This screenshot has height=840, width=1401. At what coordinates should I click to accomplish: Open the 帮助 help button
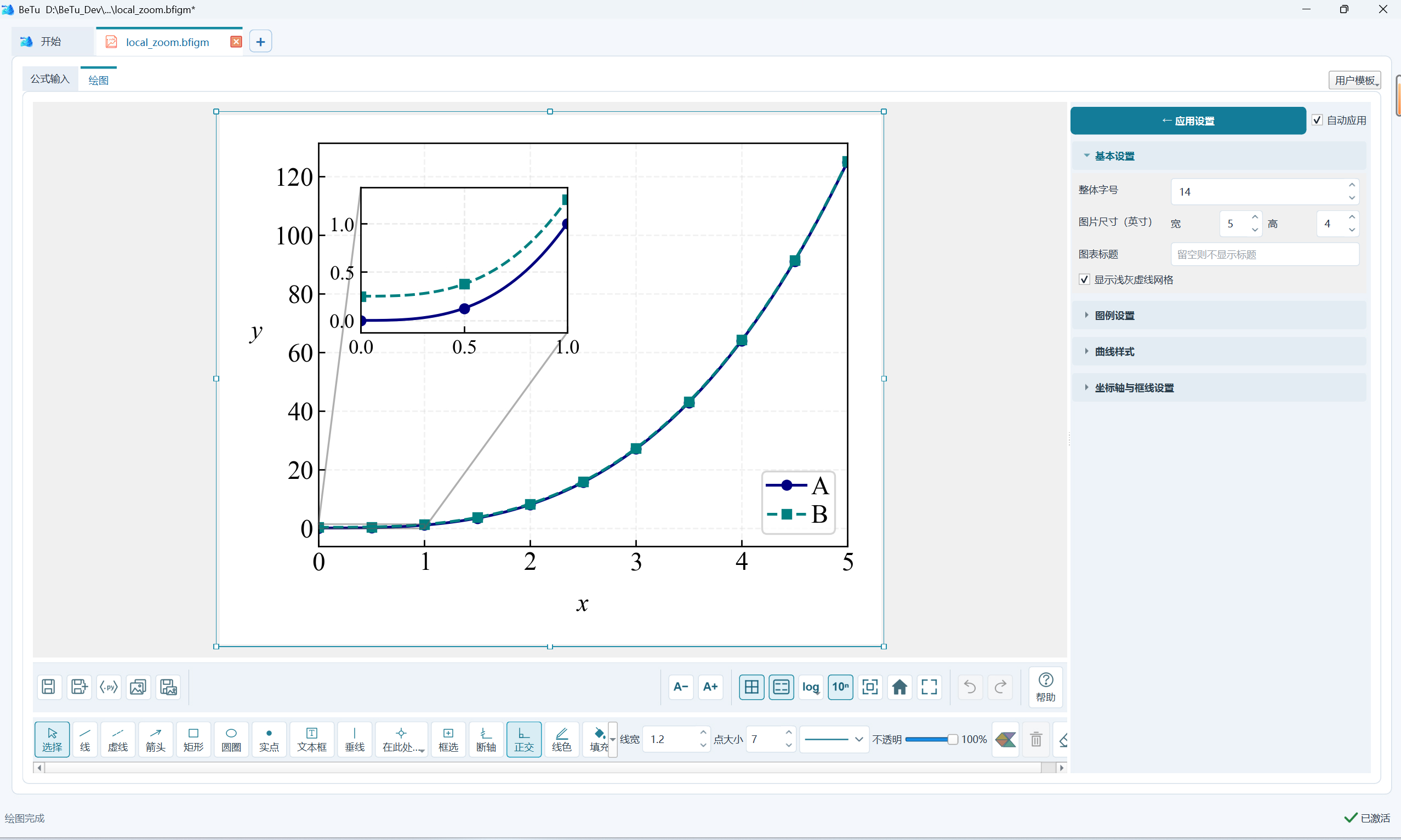click(1045, 687)
